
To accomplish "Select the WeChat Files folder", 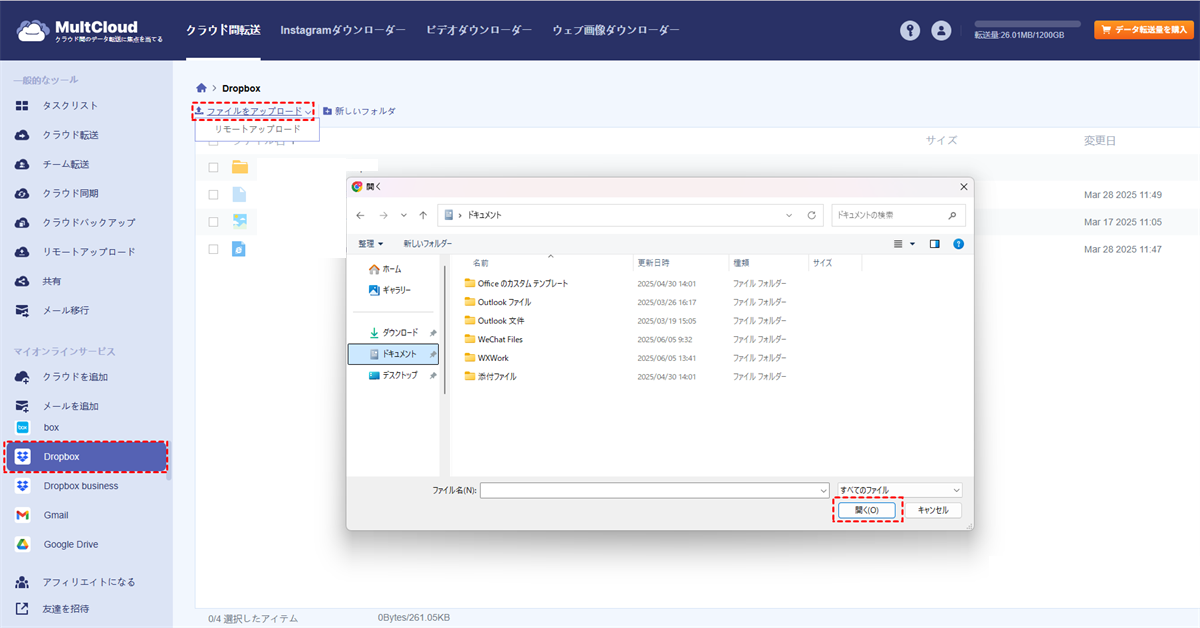I will pyautogui.click(x=493, y=339).
